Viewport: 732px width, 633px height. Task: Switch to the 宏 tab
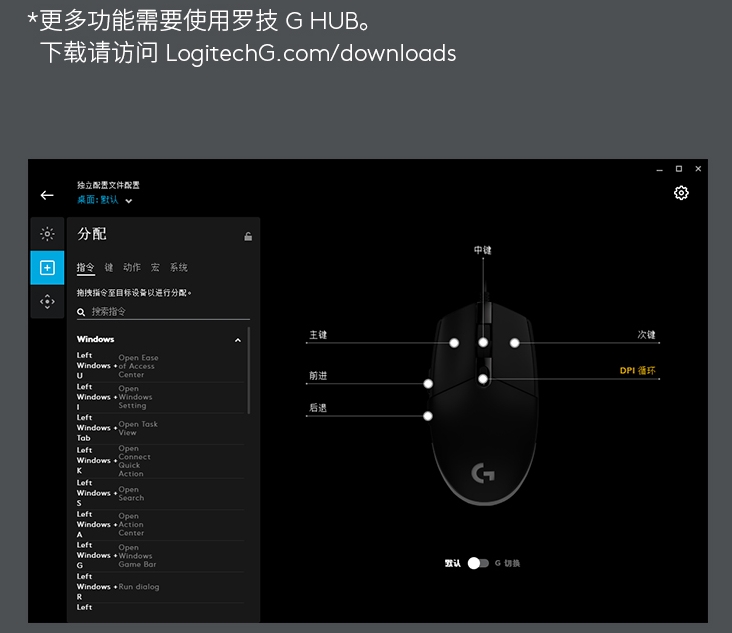click(x=155, y=267)
